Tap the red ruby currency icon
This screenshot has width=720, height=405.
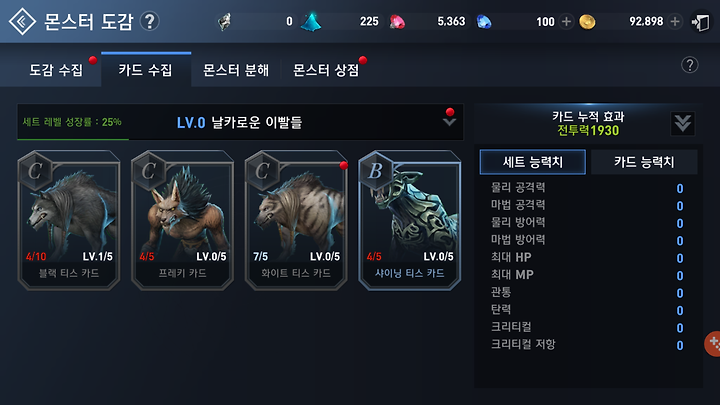[397, 22]
